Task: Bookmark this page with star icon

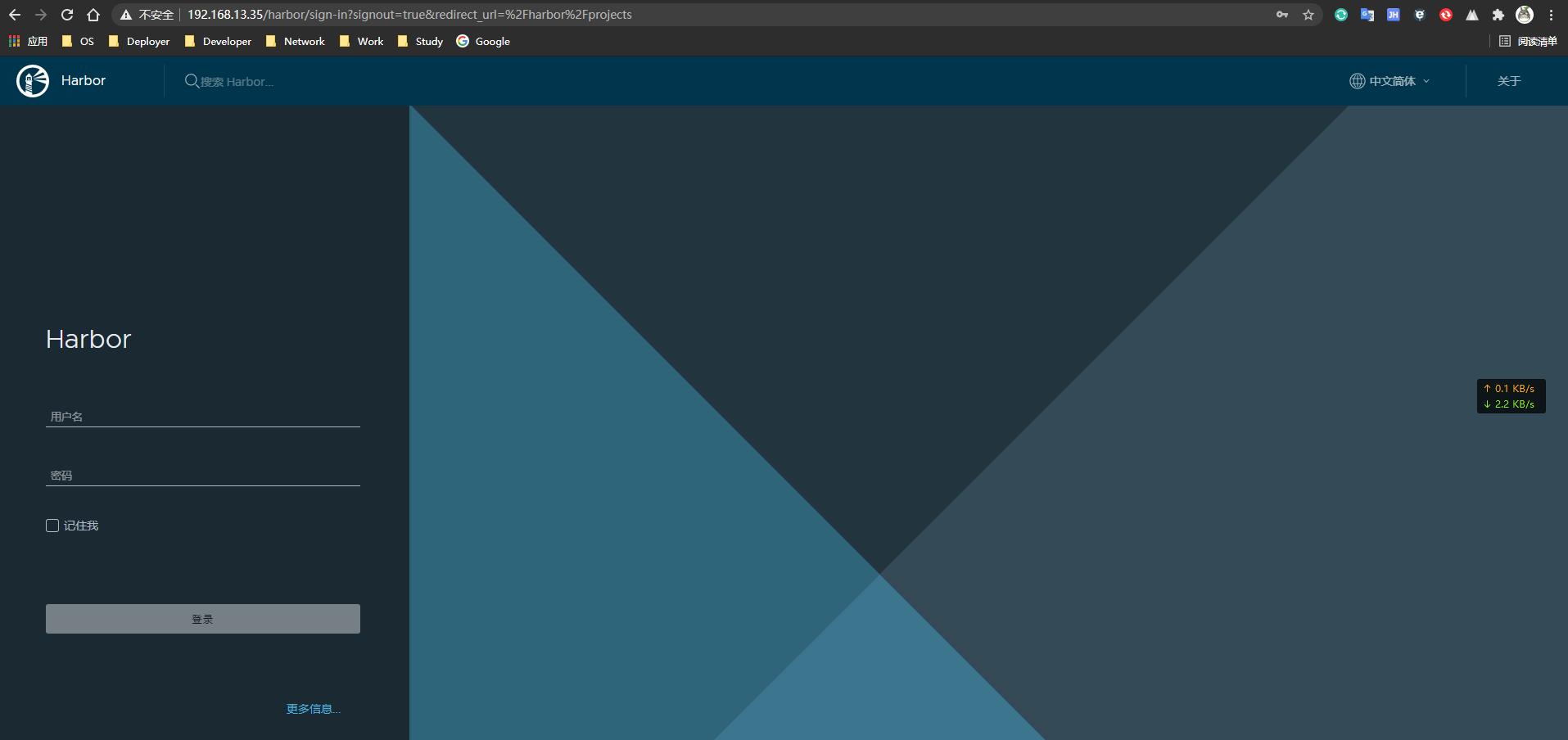Action: pyautogui.click(x=1308, y=15)
